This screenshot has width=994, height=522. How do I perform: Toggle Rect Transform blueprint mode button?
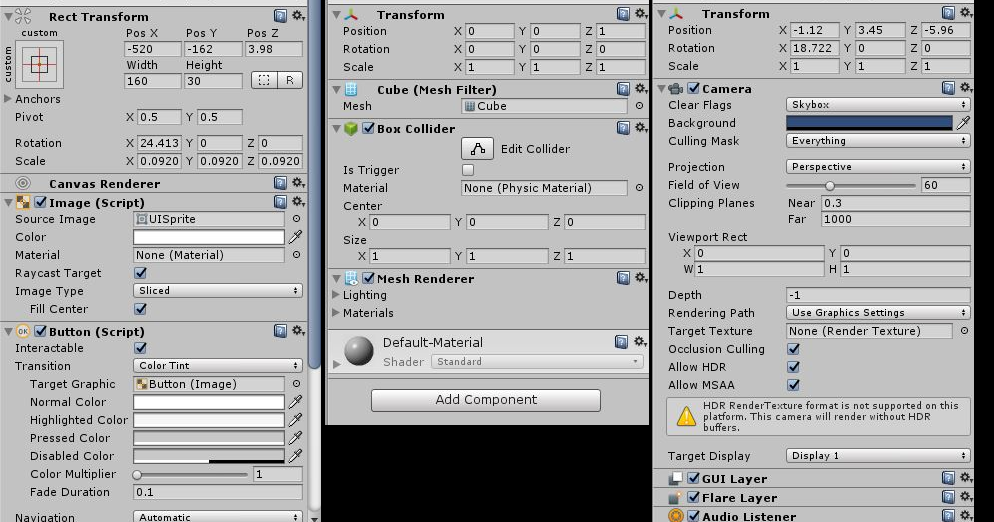click(x=264, y=80)
